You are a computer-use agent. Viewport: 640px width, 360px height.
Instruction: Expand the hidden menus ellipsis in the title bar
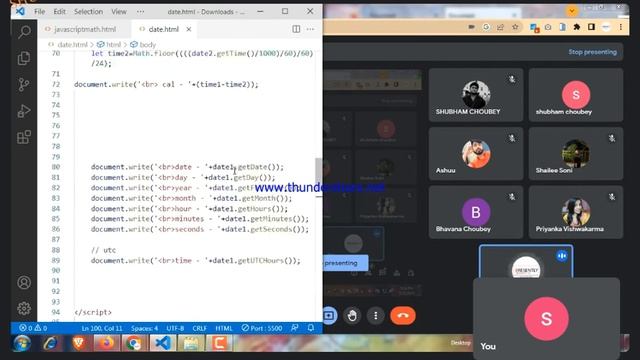140,11
